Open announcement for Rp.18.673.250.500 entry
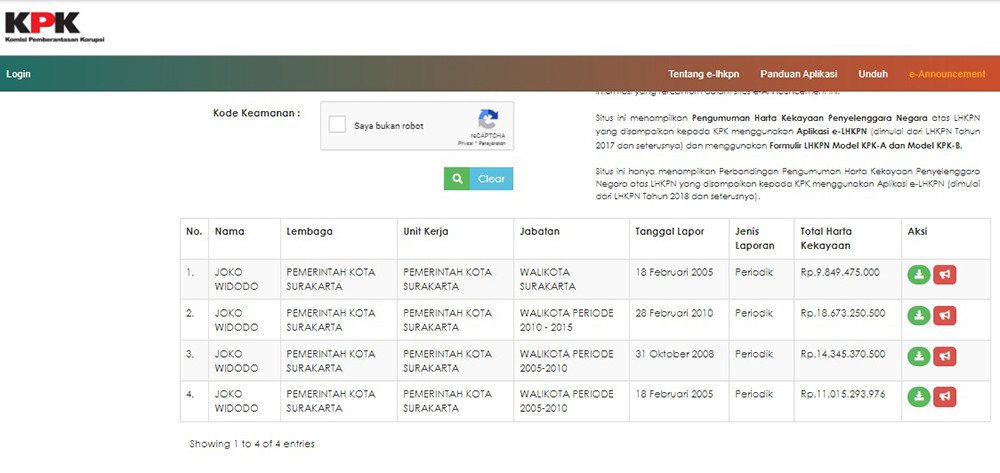The height and width of the screenshot is (473, 1000). point(944,316)
